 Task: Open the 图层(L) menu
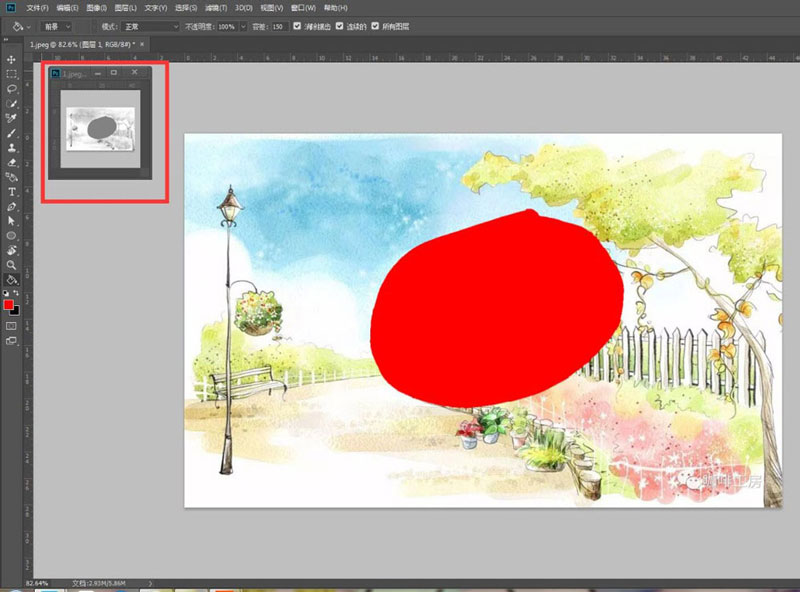click(x=126, y=8)
